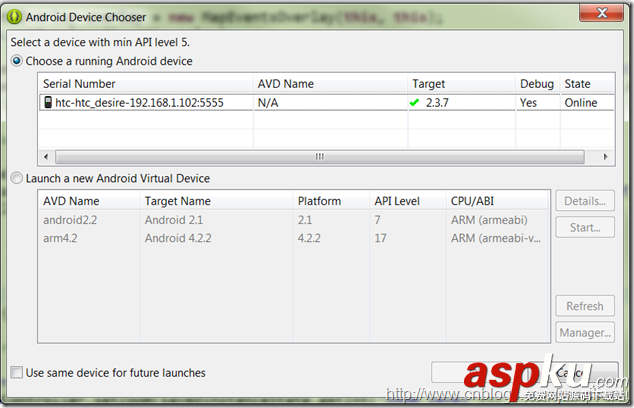This screenshot has height=408, width=634.
Task: Click the horizontal scrollbar thumb in device table
Action: click(319, 157)
